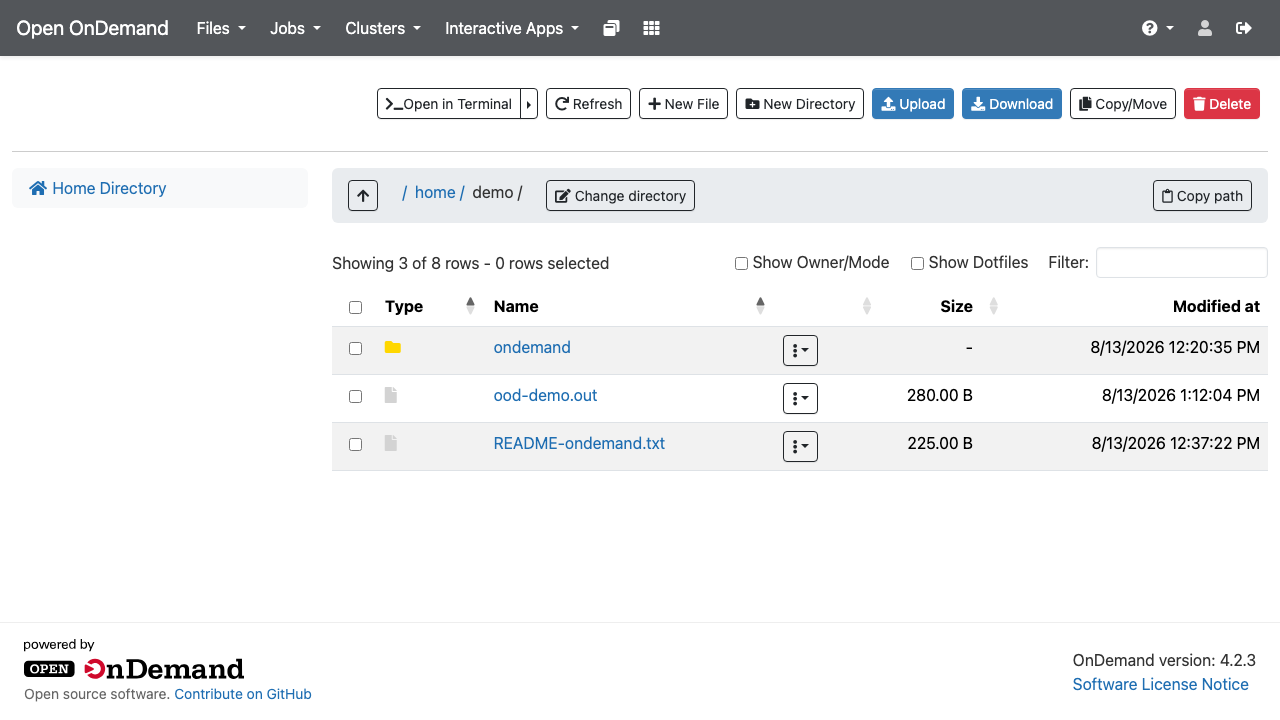1280x720 pixels.
Task: Click Open in Terminal button
Action: point(449,104)
